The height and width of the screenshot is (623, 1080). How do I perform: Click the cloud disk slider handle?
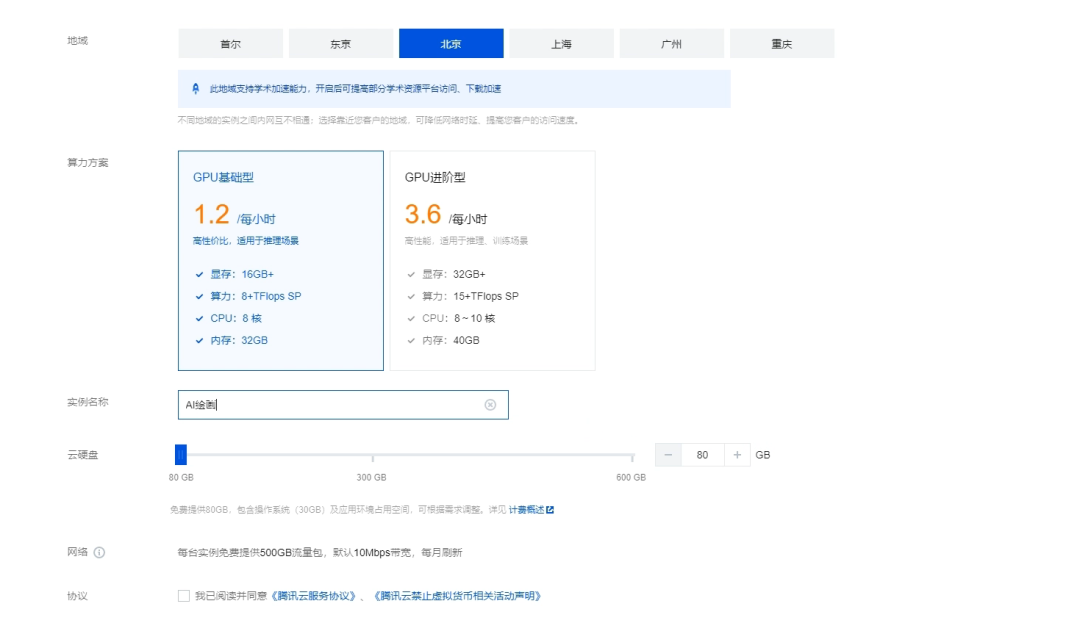coord(181,454)
